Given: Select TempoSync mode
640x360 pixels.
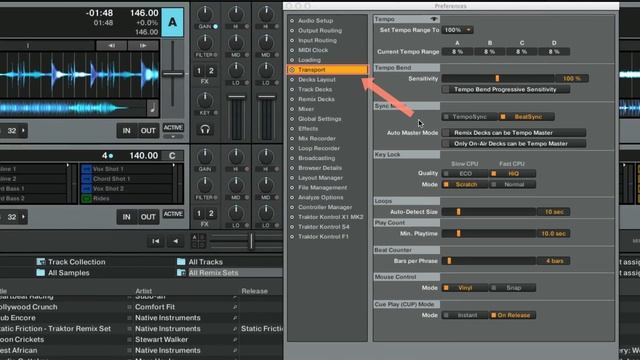Looking at the screenshot, I should (469, 117).
